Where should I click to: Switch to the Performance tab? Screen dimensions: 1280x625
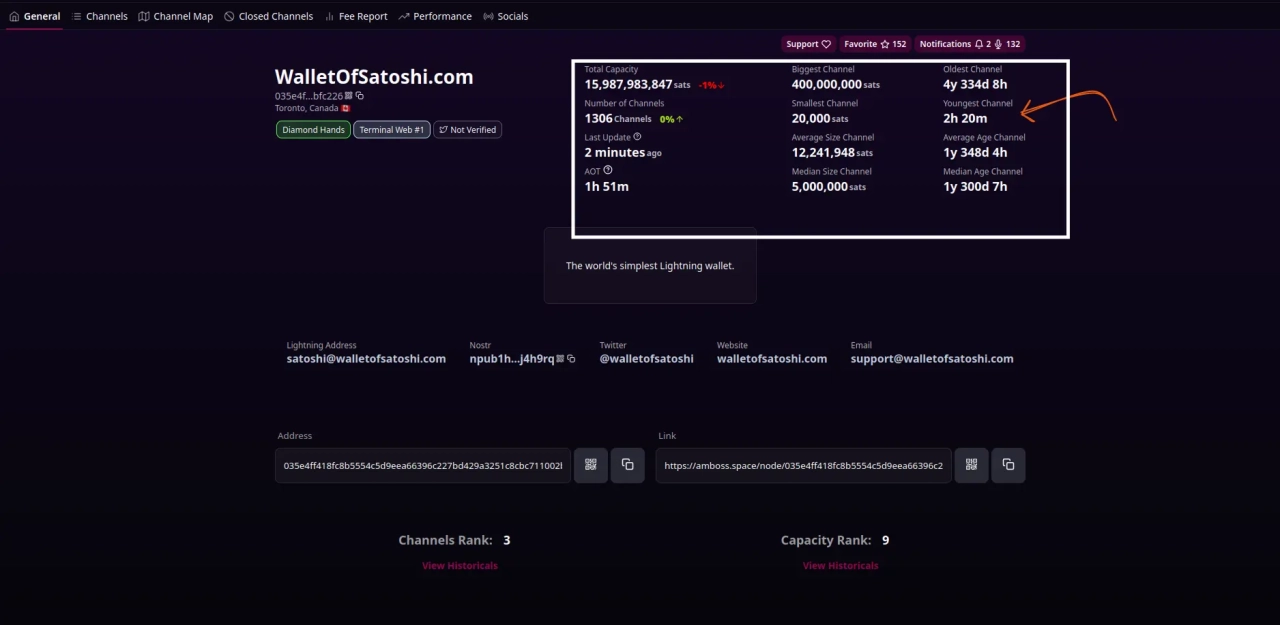coord(442,16)
